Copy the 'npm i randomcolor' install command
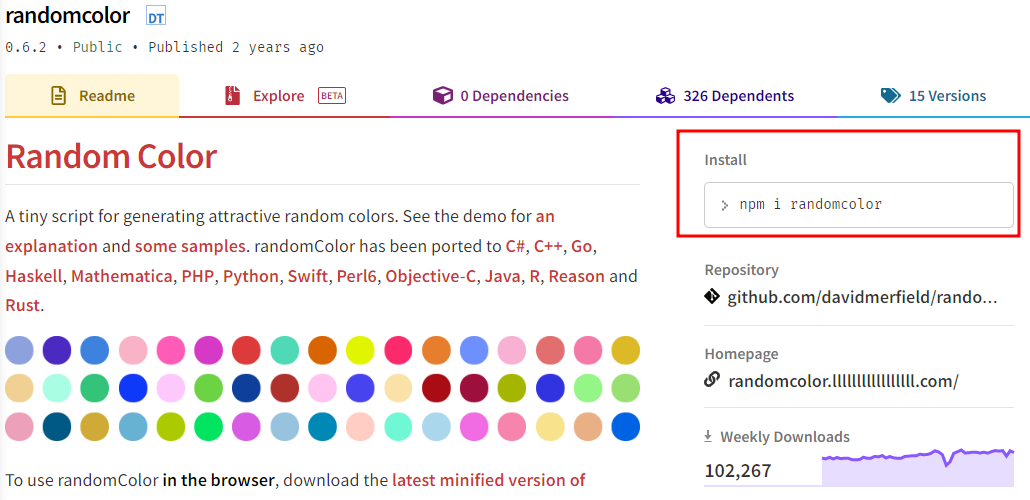The image size is (1030, 500). [x=859, y=205]
